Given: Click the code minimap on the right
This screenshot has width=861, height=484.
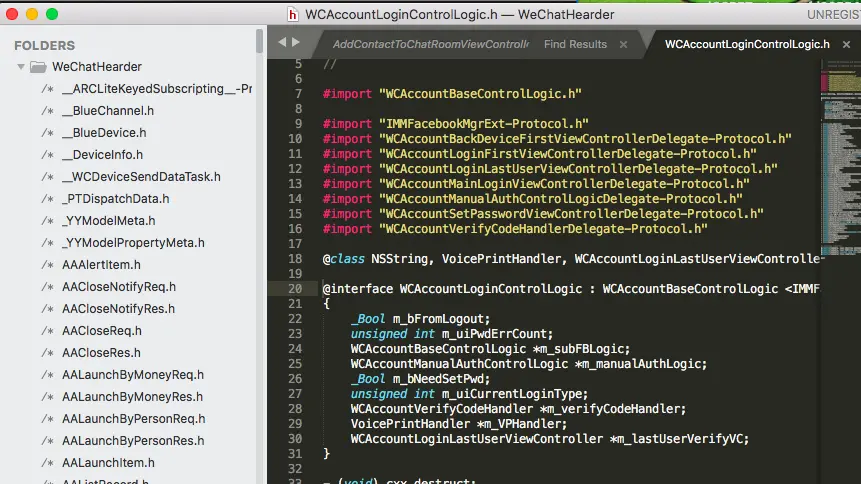Looking at the screenshot, I should [x=840, y=159].
